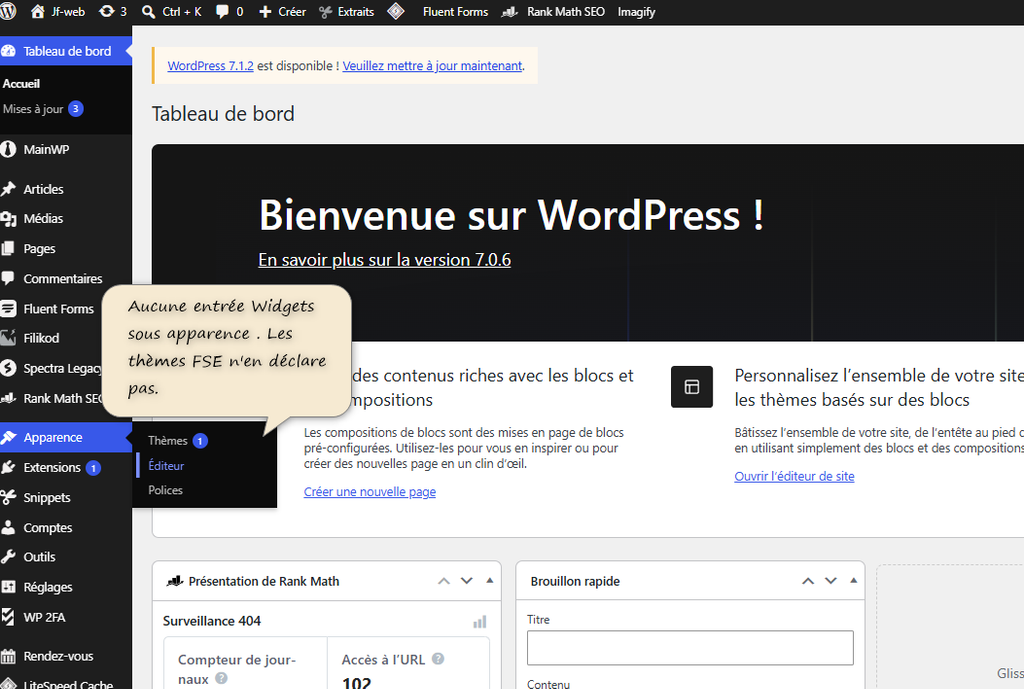The image size is (1024, 689).
Task: Click the Surveillance 404 heading
Action: point(212,621)
